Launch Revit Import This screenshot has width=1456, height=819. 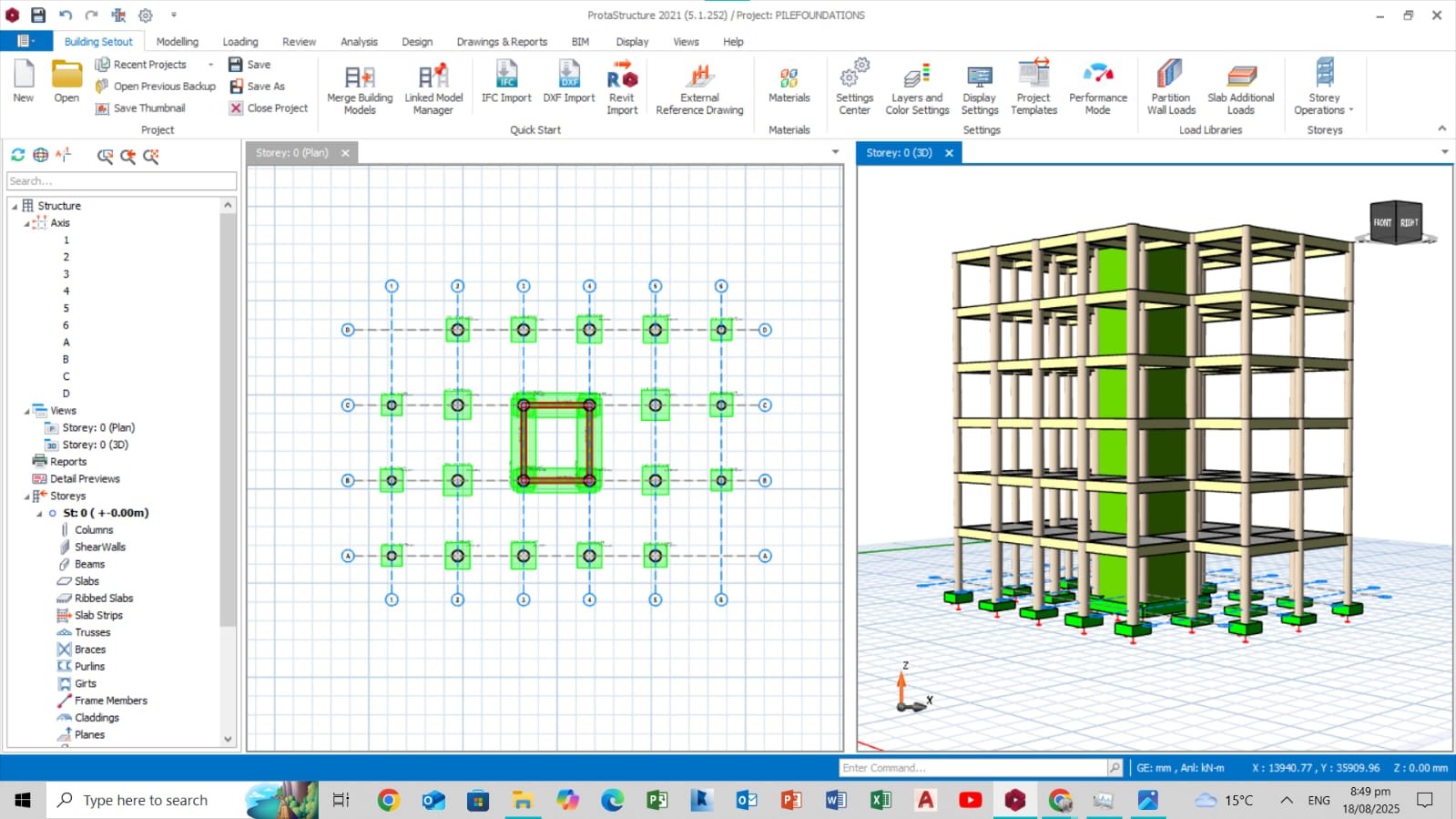click(x=622, y=87)
